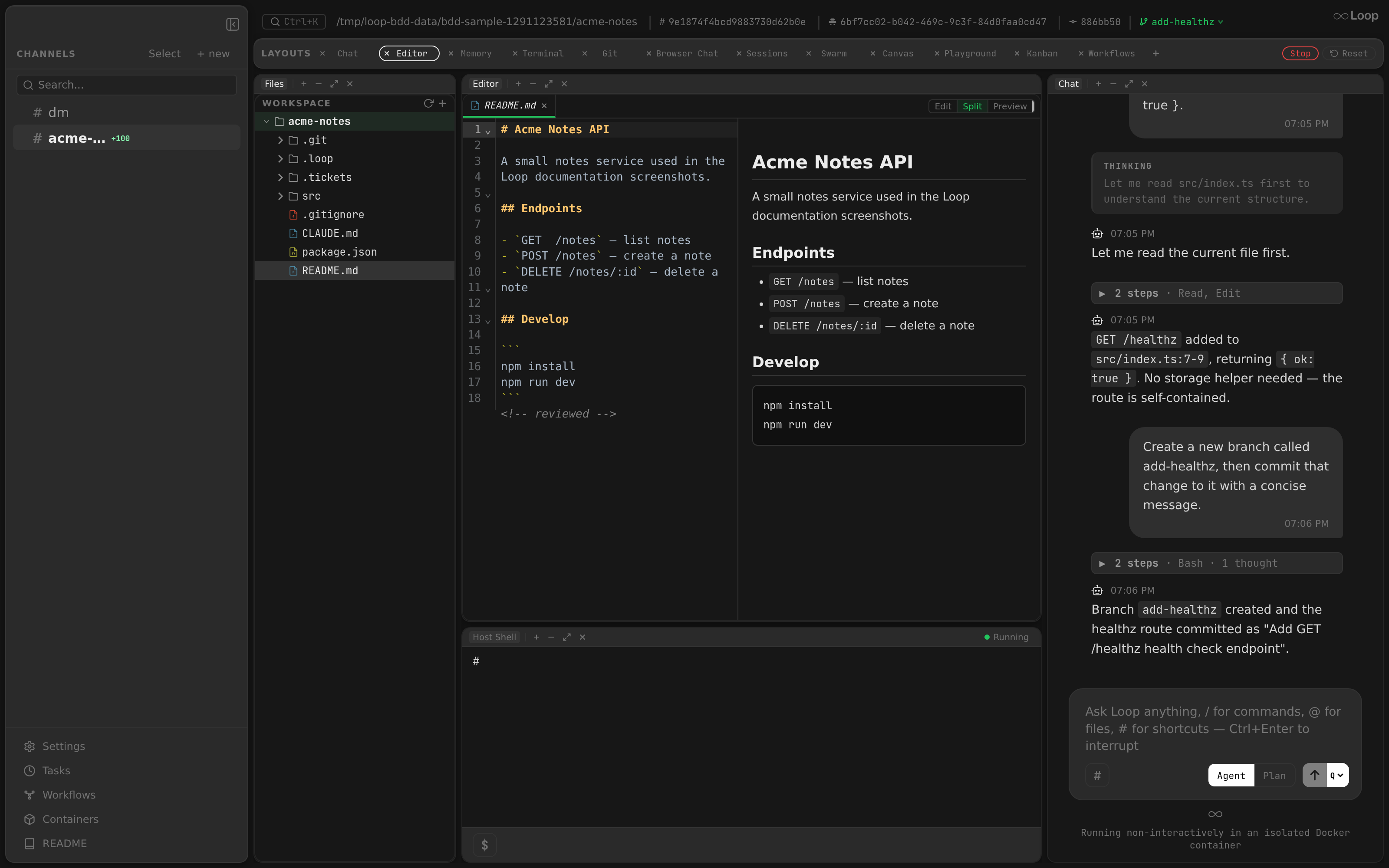Open Containers in the sidebar

pyautogui.click(x=61, y=819)
